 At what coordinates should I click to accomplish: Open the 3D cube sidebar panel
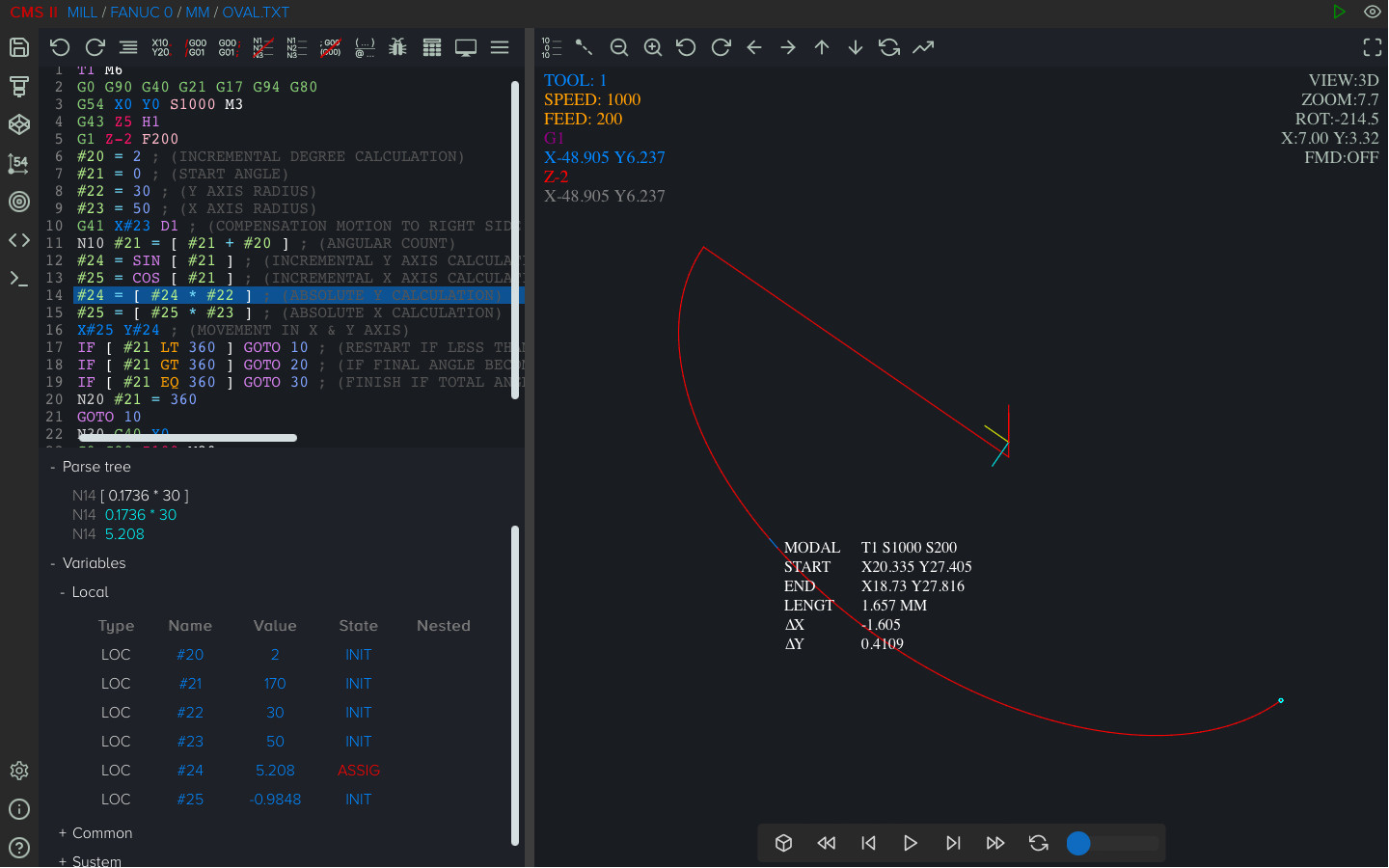(19, 124)
